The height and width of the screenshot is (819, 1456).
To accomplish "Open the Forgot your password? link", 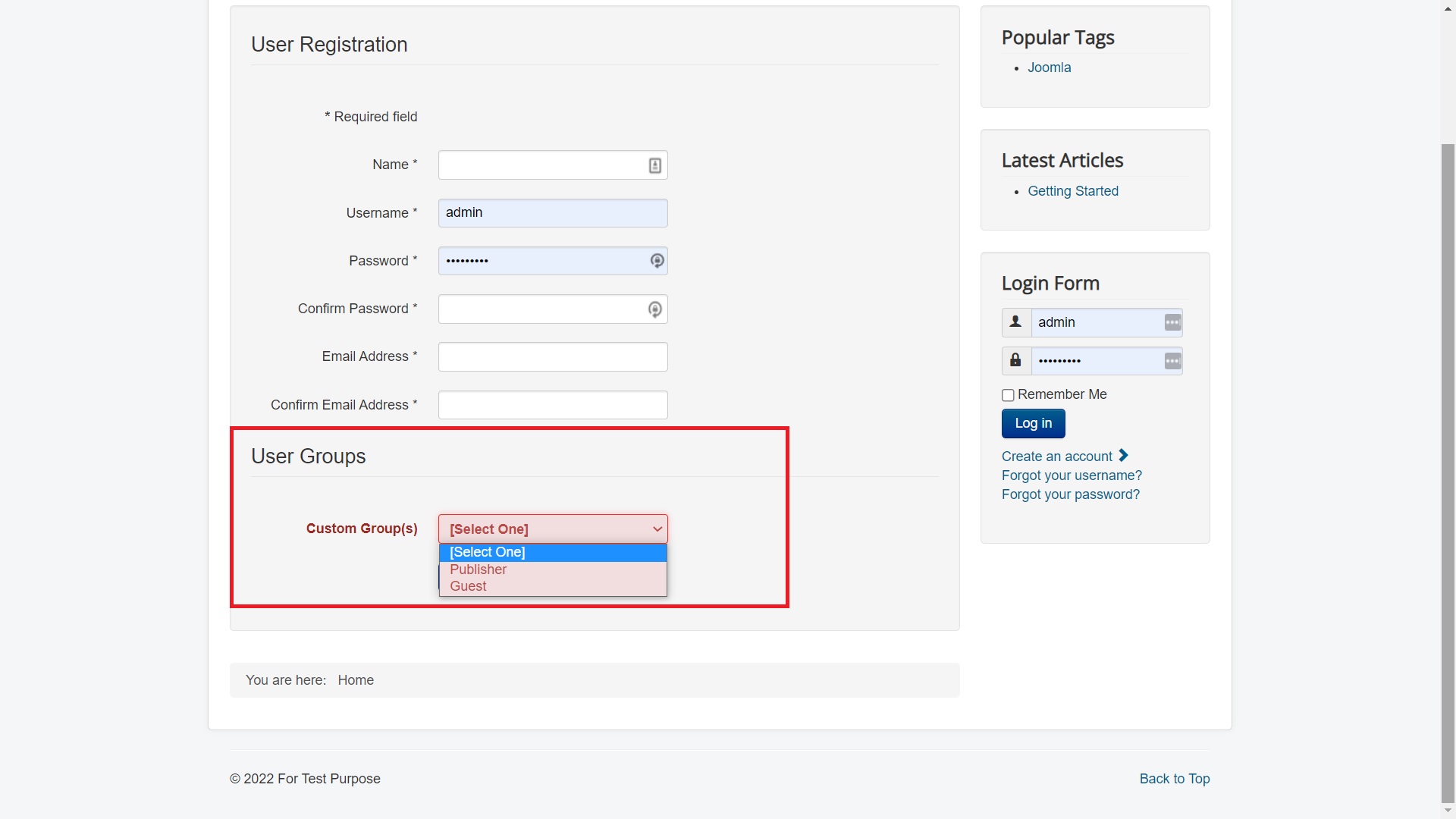I will [x=1070, y=494].
